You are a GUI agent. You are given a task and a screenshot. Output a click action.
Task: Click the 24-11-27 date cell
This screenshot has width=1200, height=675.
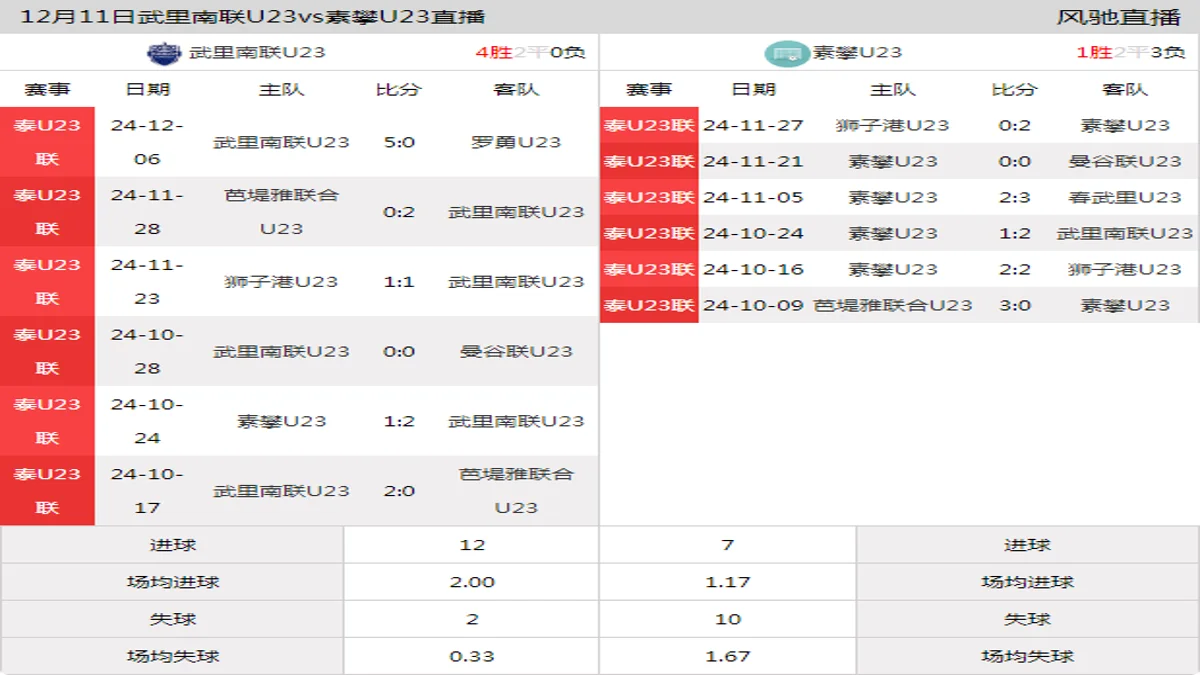[x=753, y=125]
